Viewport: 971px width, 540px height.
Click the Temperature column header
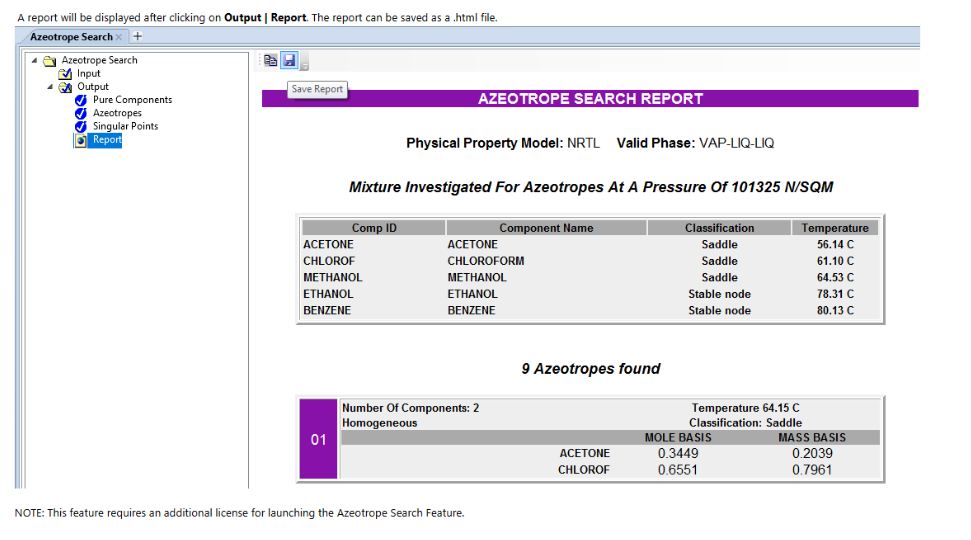[835, 228]
